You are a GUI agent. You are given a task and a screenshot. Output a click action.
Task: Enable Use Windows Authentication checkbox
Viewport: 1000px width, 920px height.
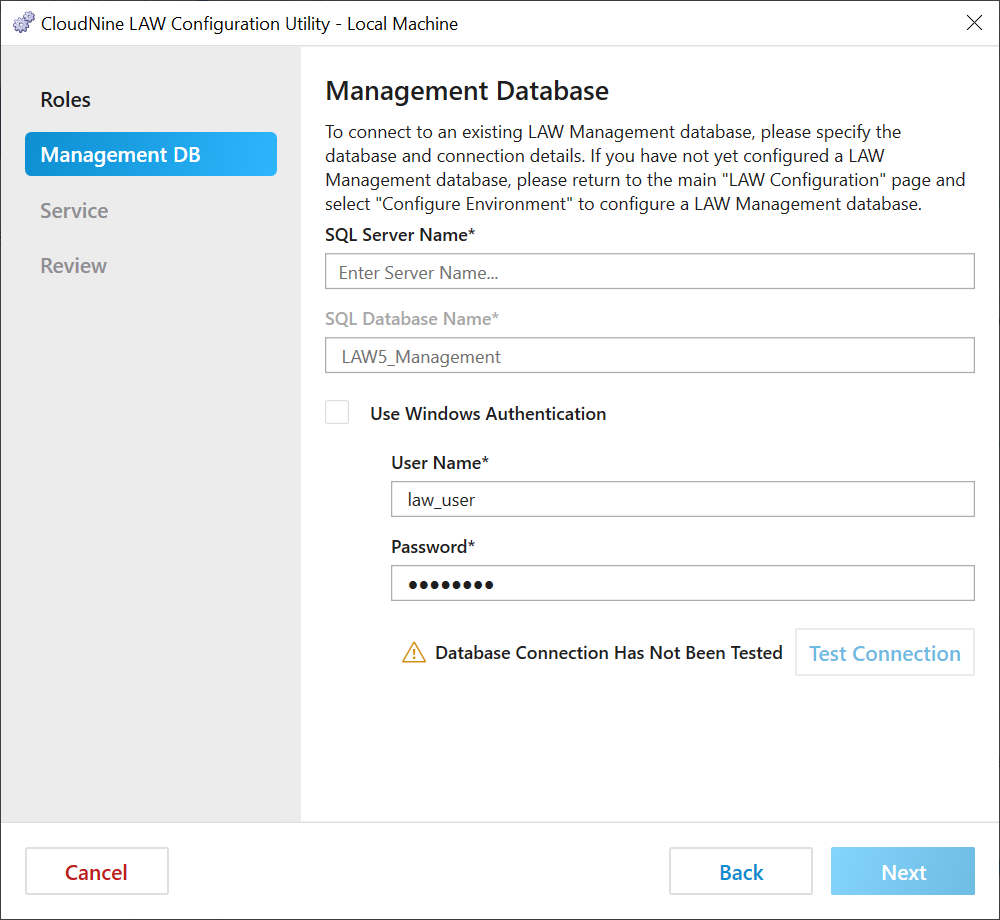[x=337, y=413]
